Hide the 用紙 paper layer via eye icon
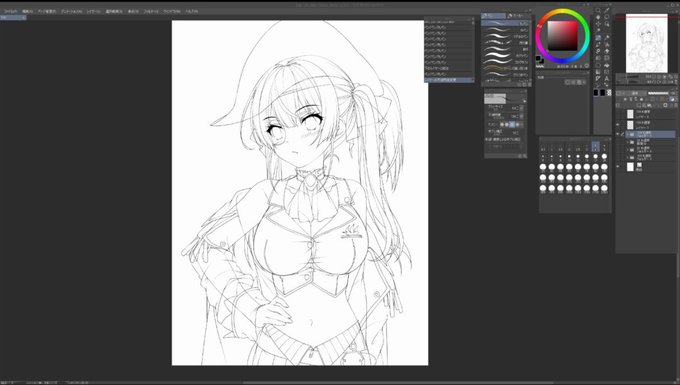The width and height of the screenshot is (680, 385). (618, 166)
